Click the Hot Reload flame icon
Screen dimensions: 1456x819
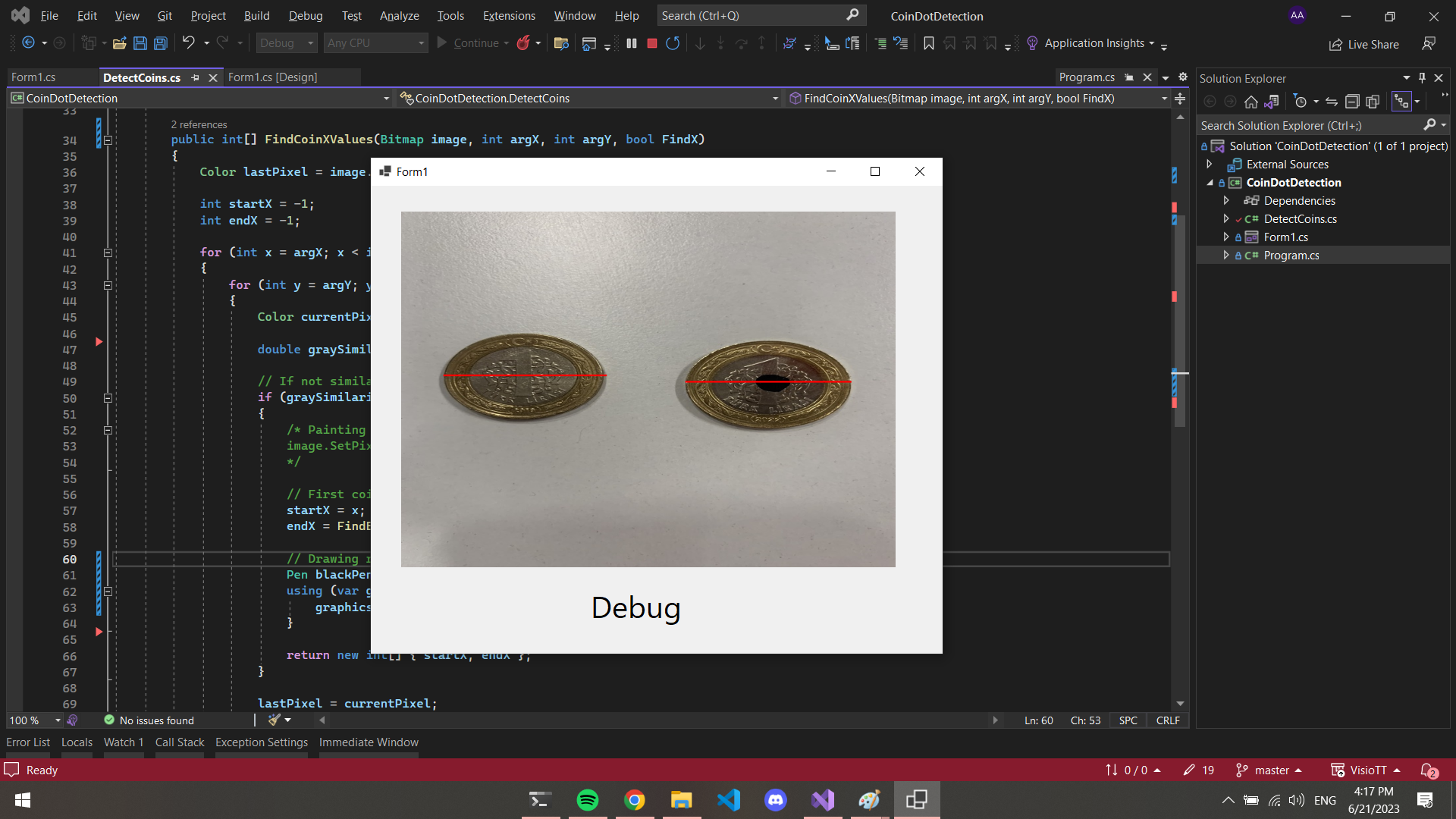coord(523,43)
